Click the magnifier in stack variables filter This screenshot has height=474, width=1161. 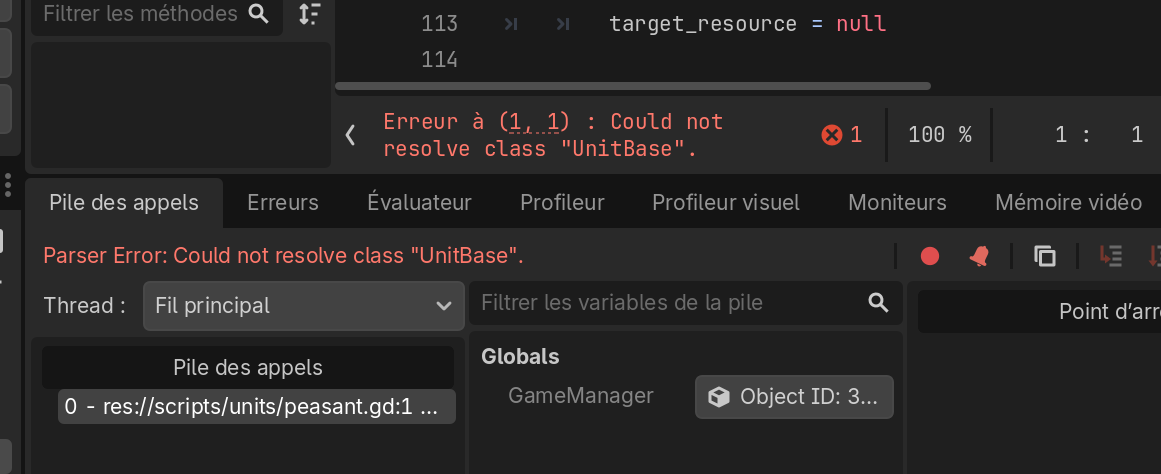click(x=878, y=302)
